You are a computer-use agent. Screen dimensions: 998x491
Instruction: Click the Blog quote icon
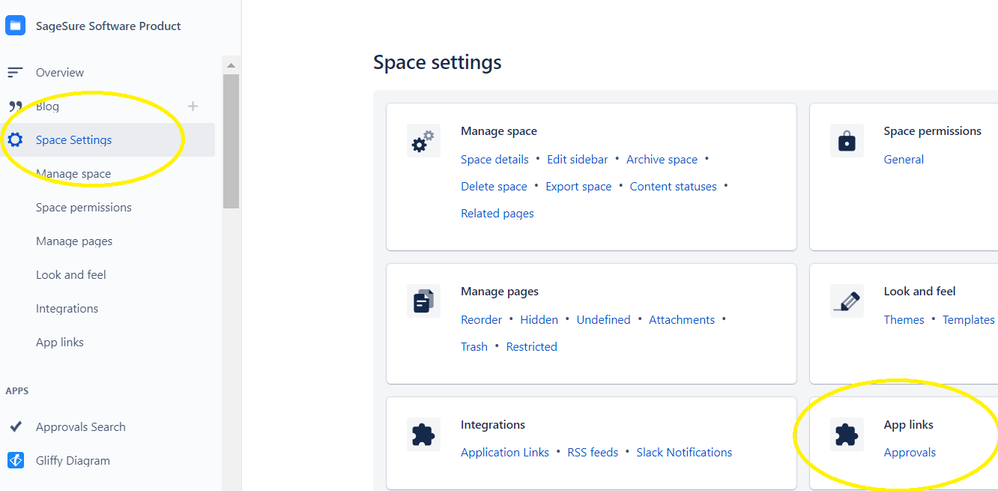pyautogui.click(x=15, y=106)
